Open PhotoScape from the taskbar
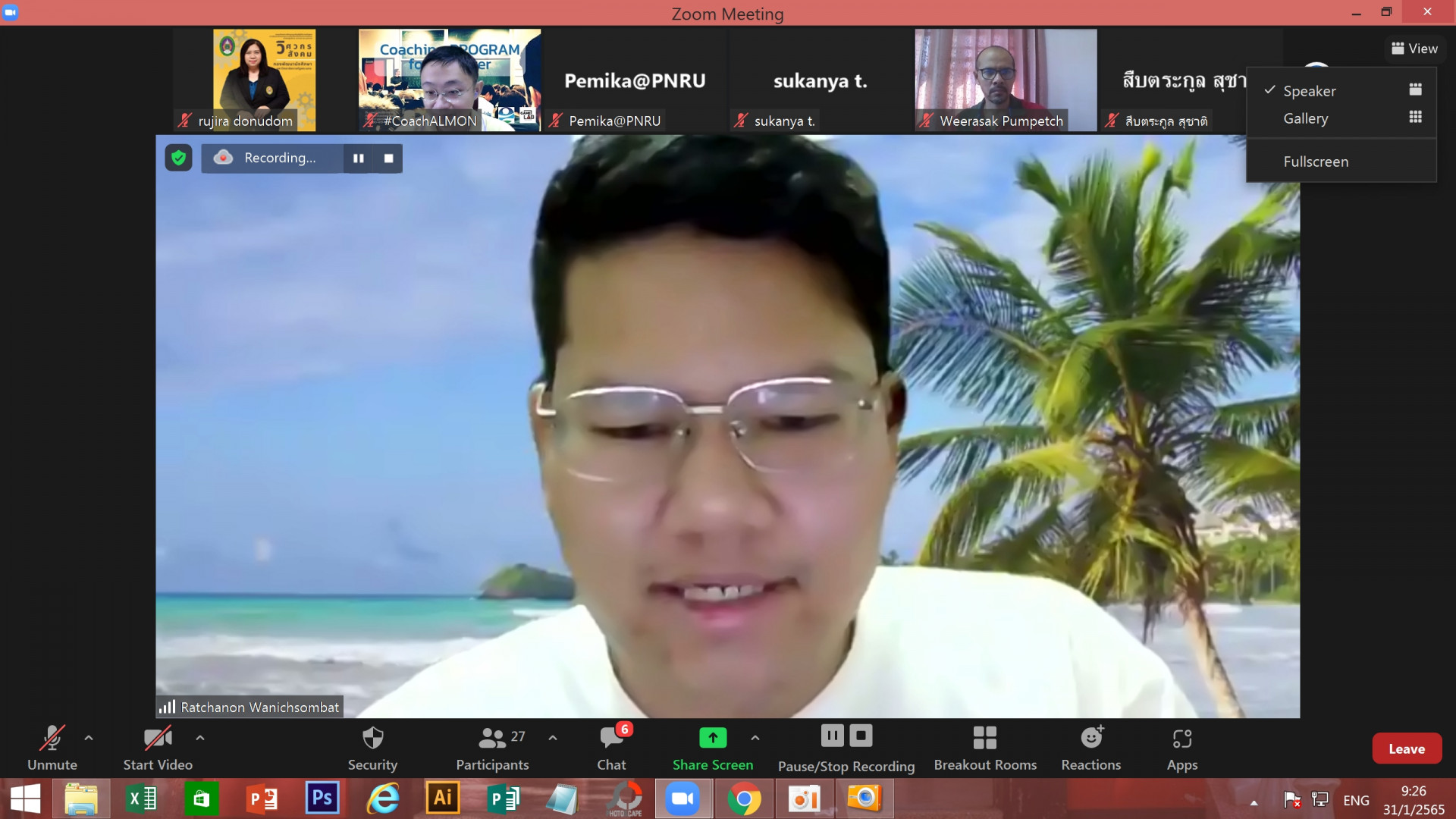The image size is (1456, 819). [626, 799]
